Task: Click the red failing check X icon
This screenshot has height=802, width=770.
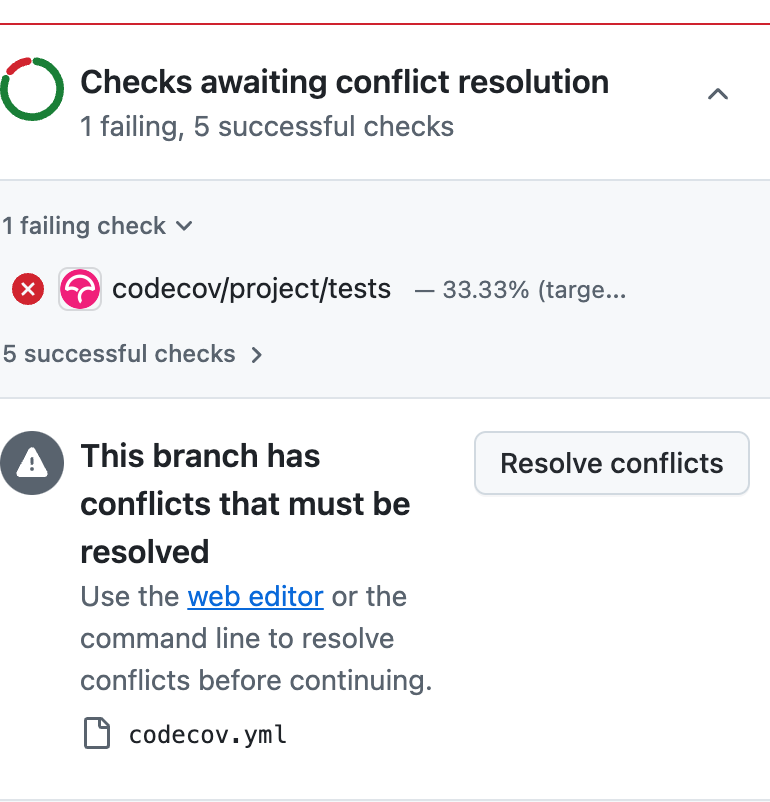Action: point(27,289)
